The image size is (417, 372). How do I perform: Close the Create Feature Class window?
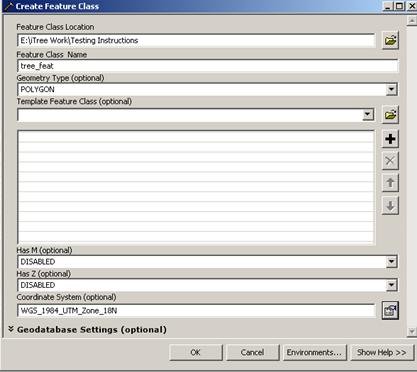[411, 6]
